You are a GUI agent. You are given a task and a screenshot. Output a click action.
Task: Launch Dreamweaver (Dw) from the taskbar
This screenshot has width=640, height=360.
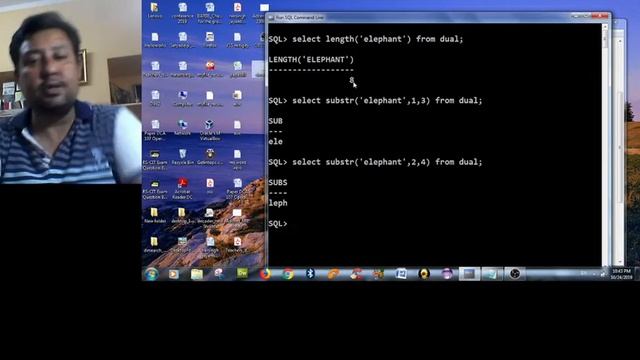[x=242, y=273]
